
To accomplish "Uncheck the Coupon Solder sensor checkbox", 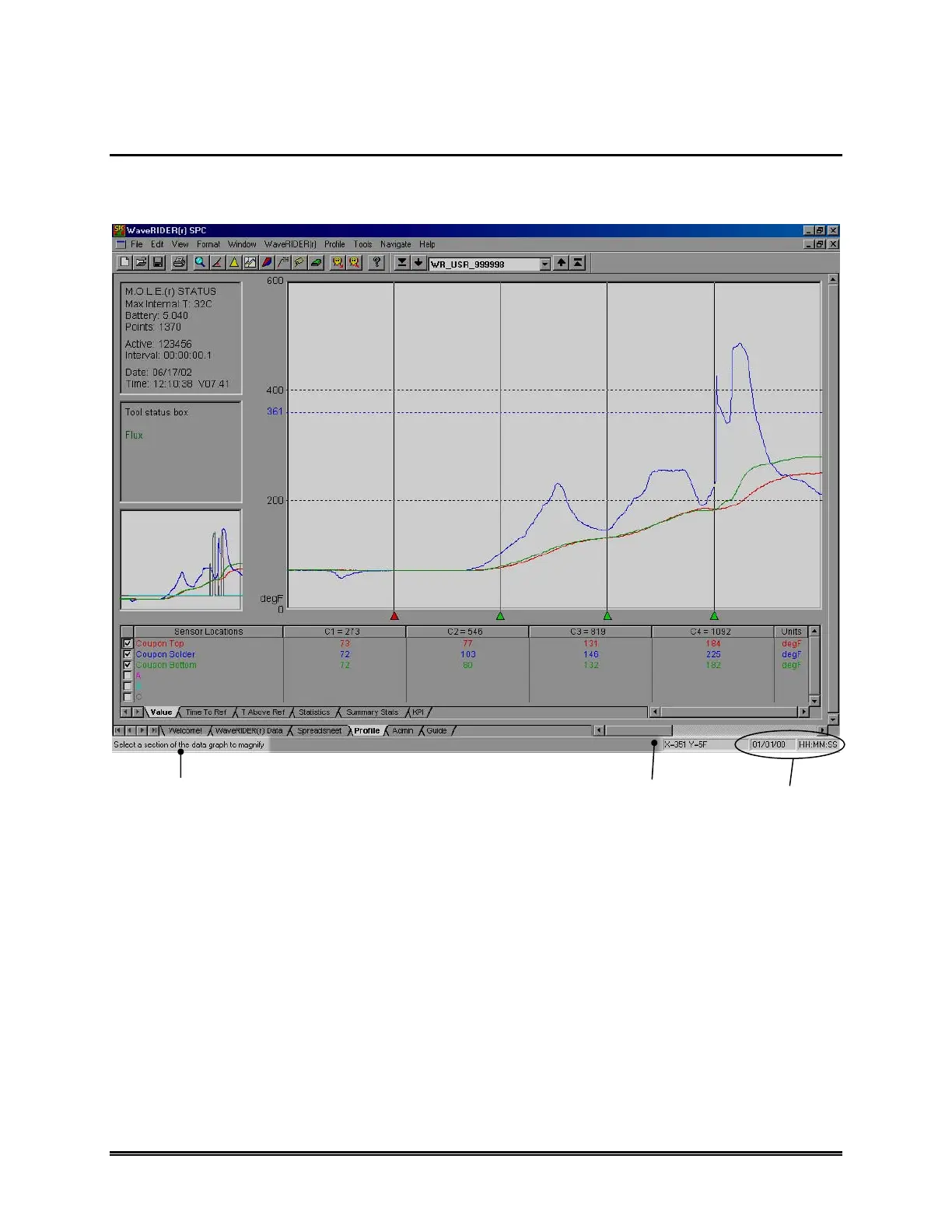I will point(128,655).
